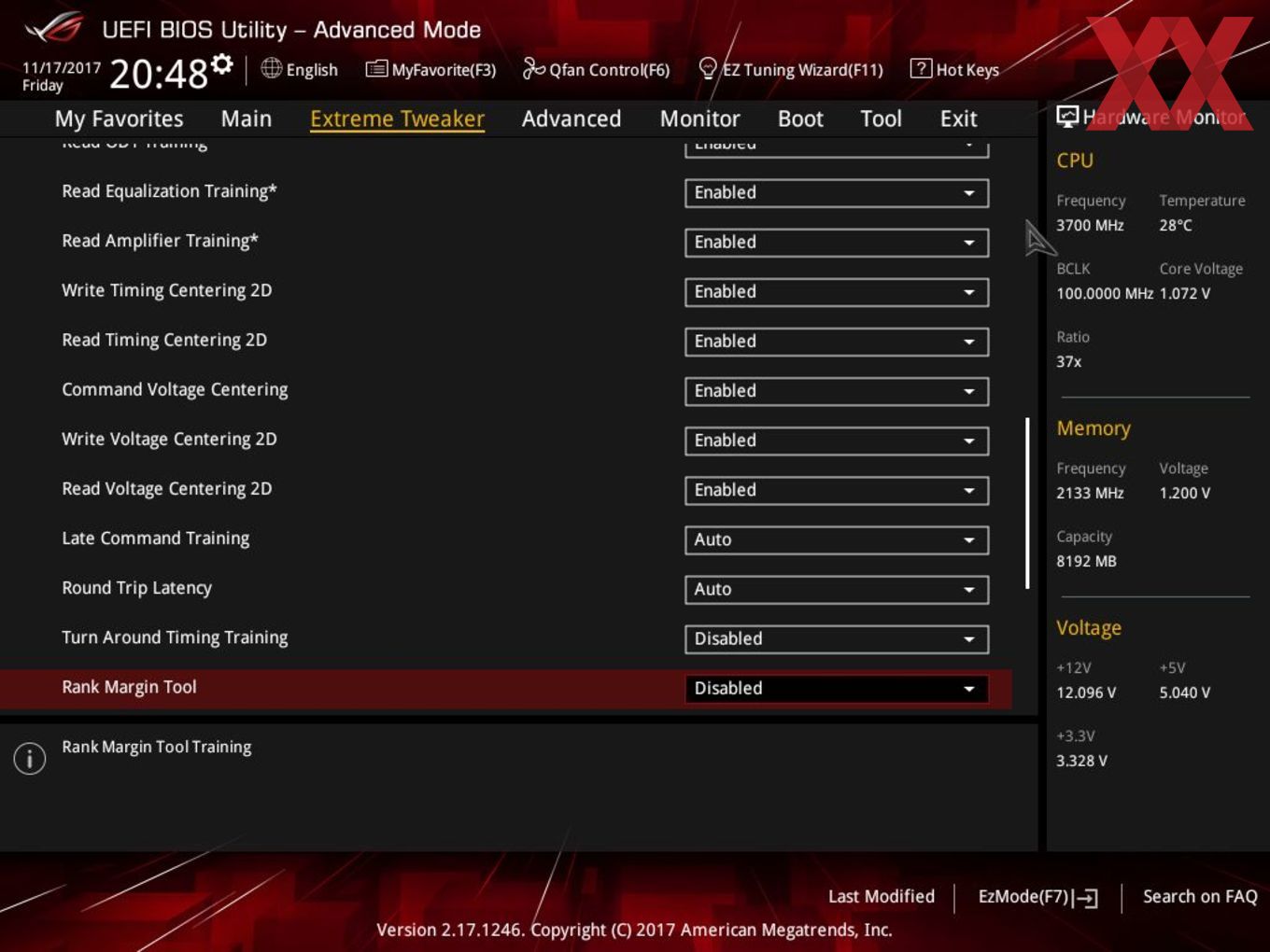This screenshot has width=1270, height=952.
Task: Click the CPU temperature 28°C value
Action: click(1176, 225)
